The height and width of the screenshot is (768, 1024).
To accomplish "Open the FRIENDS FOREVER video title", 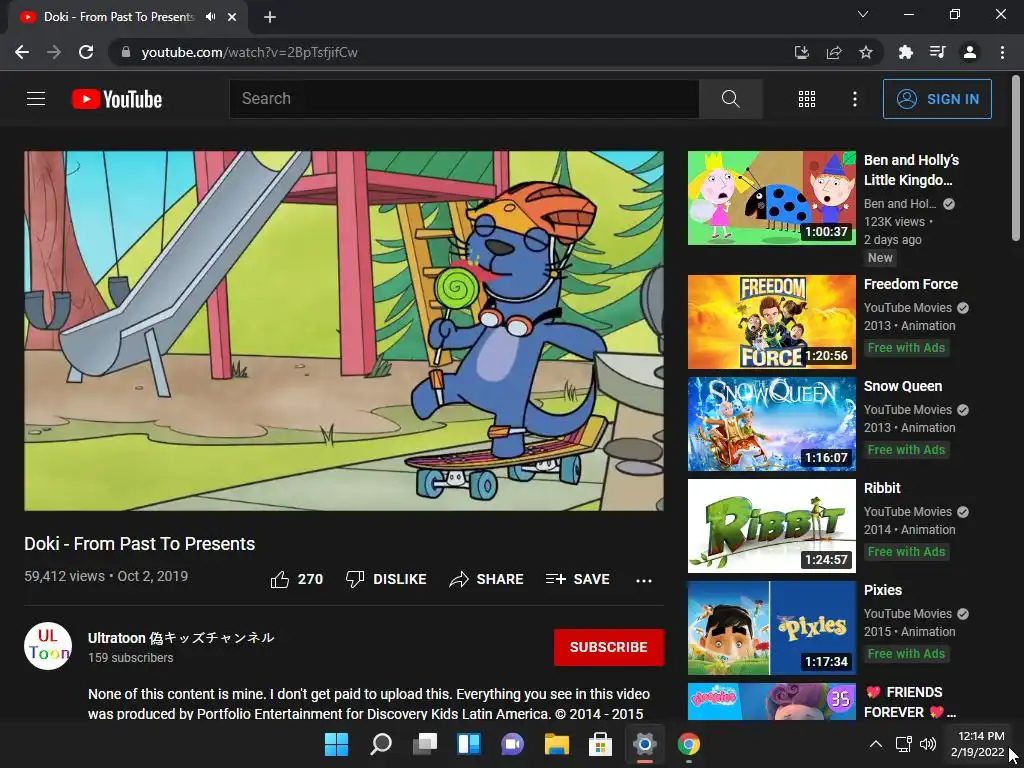I will coord(912,702).
